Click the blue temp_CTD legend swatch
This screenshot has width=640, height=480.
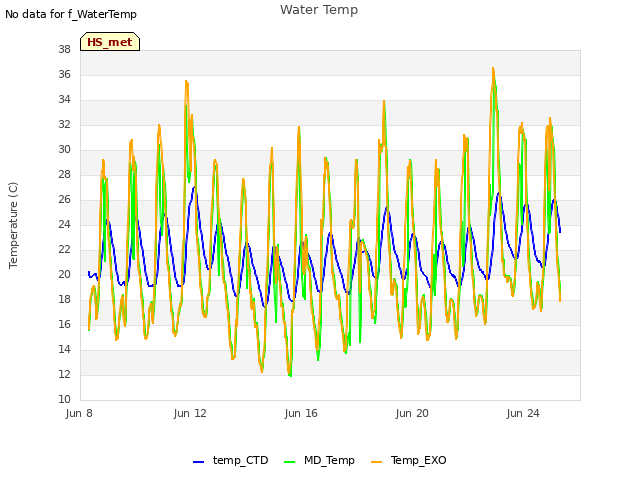click(x=198, y=462)
